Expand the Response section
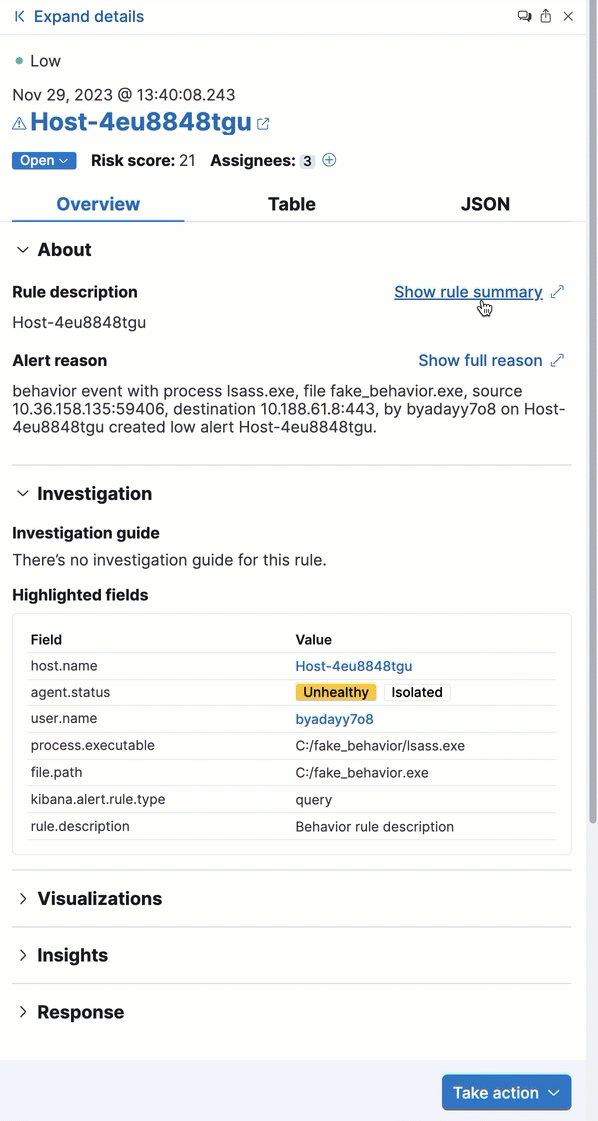Viewport: 598px width, 1121px height. click(21, 1011)
